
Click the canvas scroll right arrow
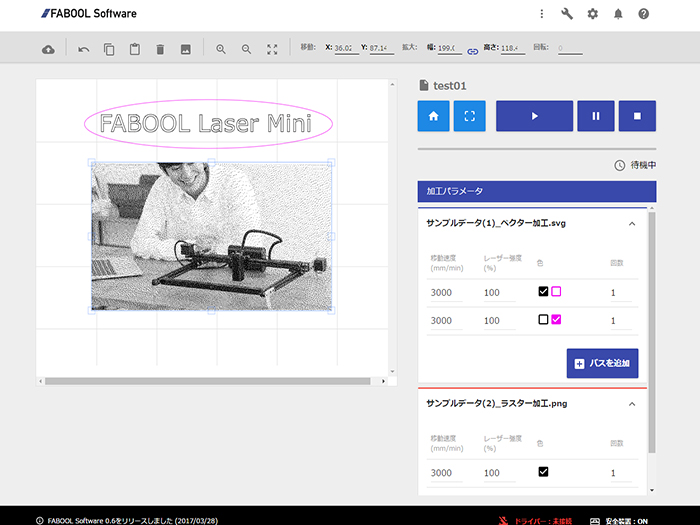click(383, 381)
